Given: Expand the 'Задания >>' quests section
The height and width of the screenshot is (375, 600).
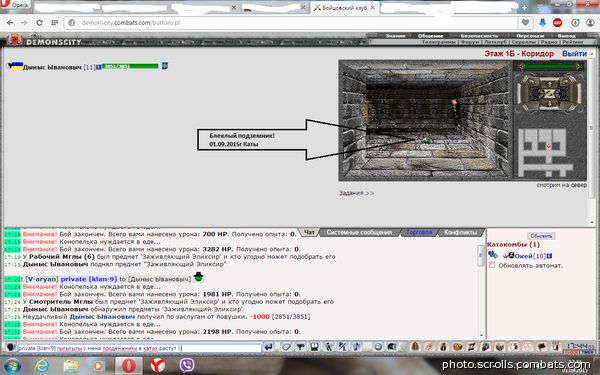Looking at the screenshot, I should pyautogui.click(x=356, y=193).
